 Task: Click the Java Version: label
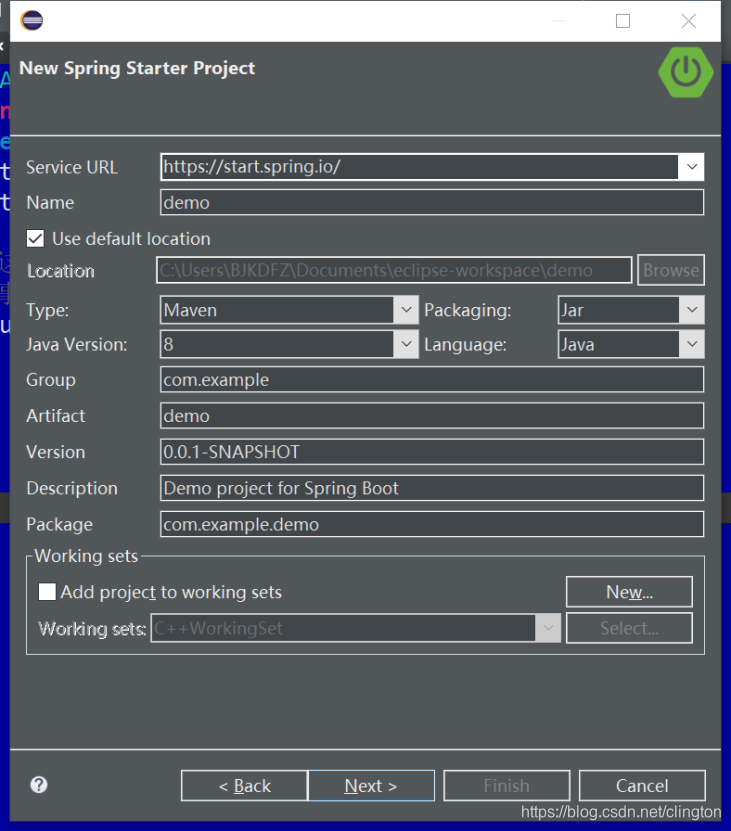tap(77, 345)
